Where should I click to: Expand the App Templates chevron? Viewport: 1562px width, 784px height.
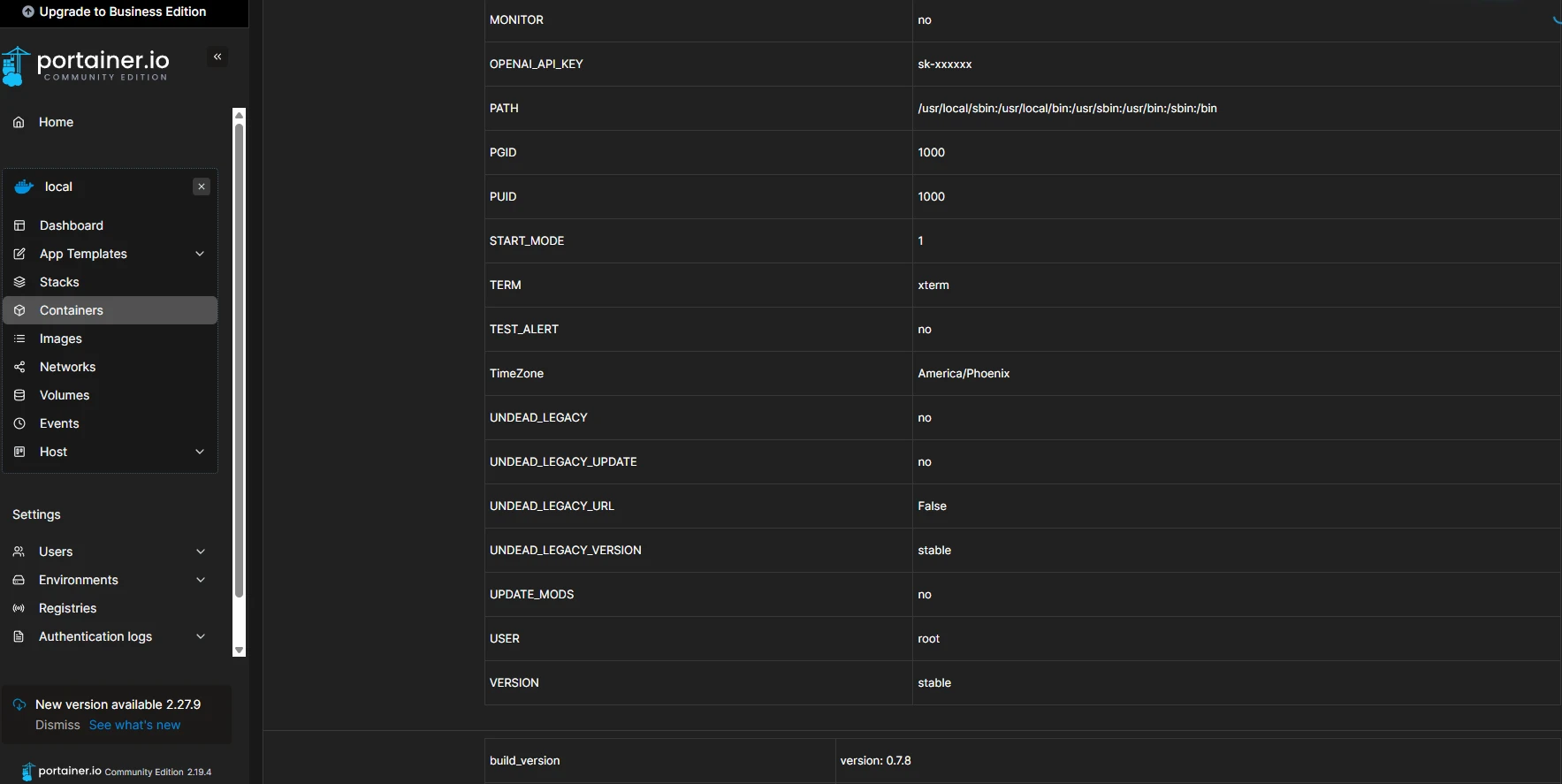click(x=200, y=254)
